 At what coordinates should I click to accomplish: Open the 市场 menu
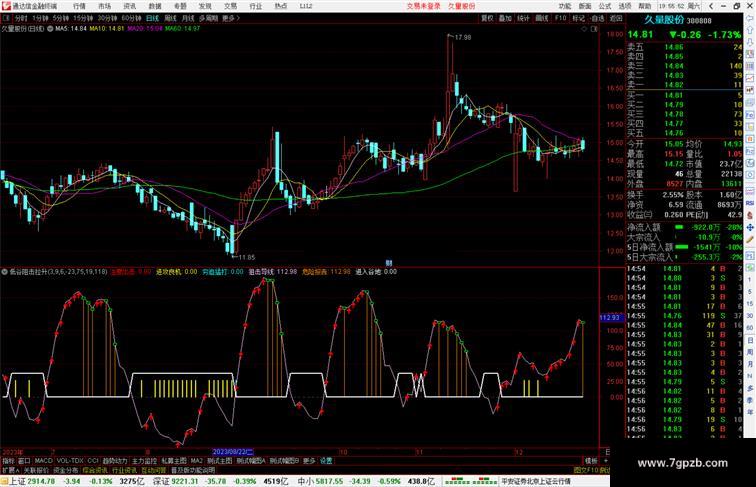pos(105,6)
